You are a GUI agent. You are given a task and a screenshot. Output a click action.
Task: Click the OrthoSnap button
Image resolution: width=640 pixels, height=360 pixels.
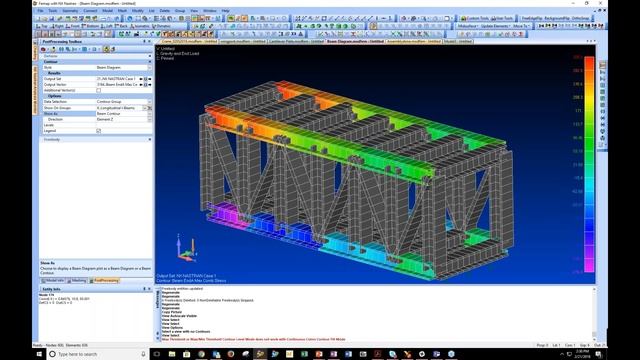click(580, 18)
